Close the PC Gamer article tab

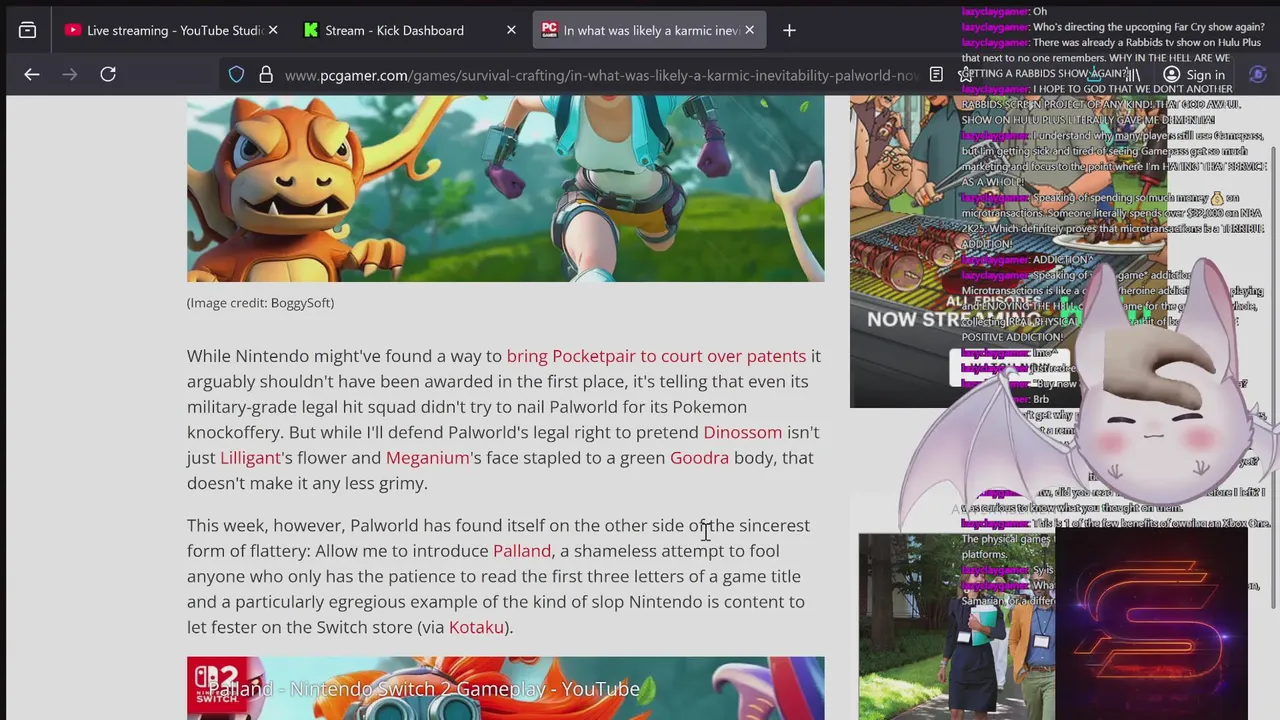tap(749, 30)
